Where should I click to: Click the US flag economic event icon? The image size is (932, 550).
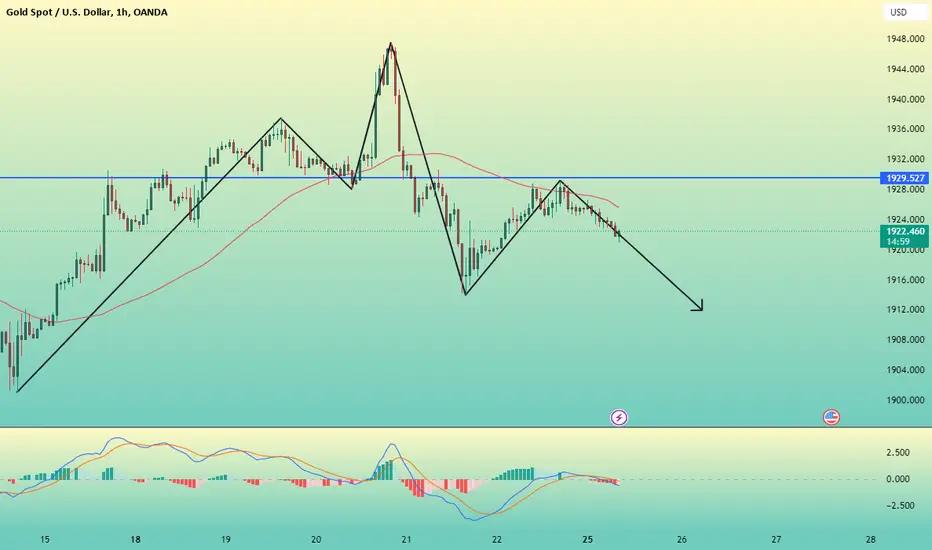click(x=831, y=417)
